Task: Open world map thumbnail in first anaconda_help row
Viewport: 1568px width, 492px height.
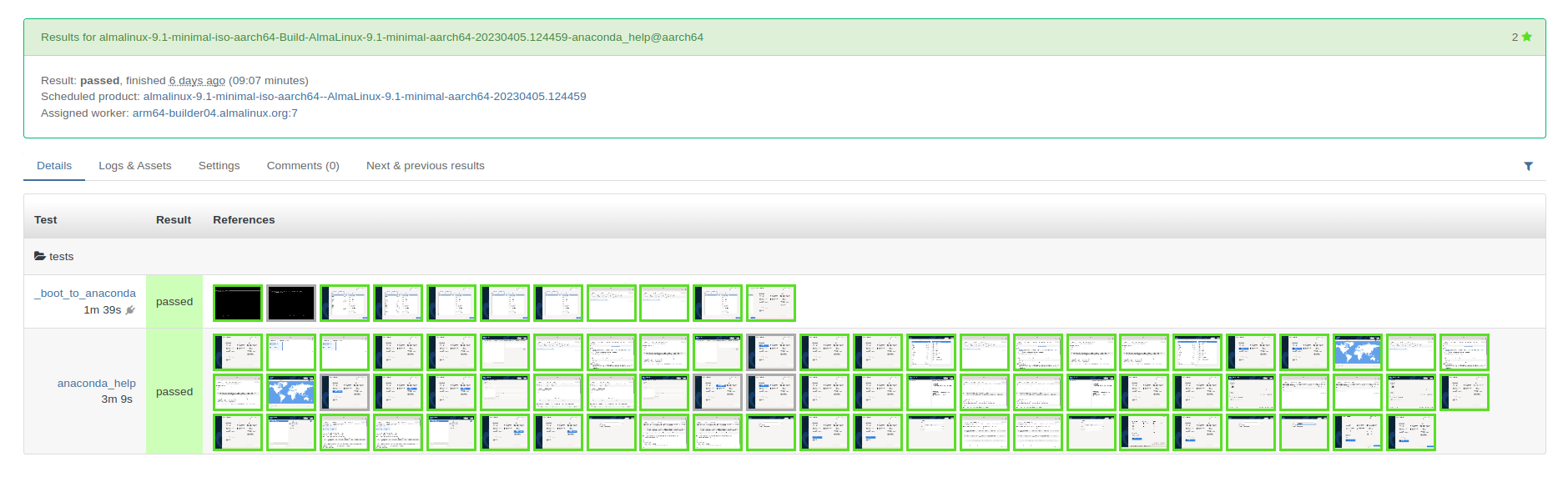Action: tap(1358, 352)
